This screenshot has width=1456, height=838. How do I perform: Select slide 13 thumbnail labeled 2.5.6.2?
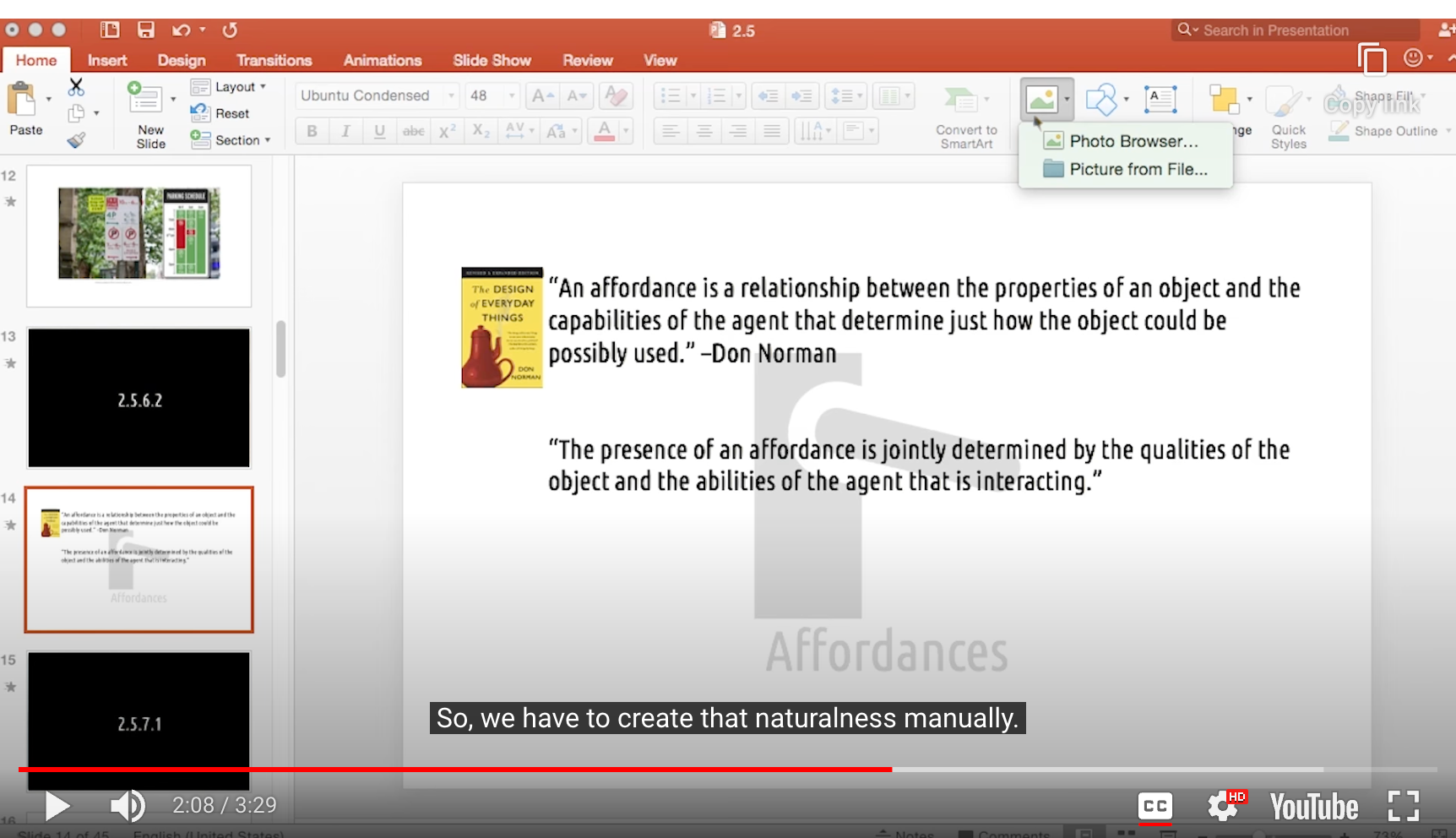[x=139, y=398]
